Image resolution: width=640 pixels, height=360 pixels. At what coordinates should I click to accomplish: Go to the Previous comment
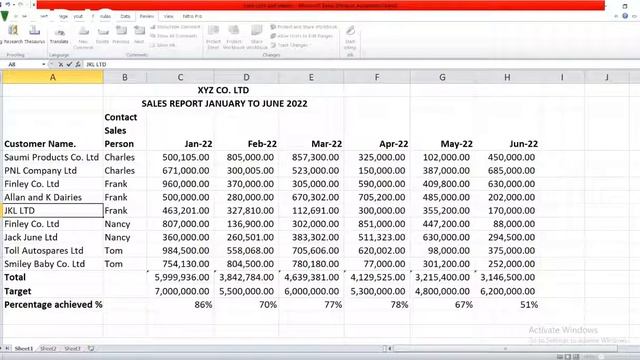click(121, 35)
